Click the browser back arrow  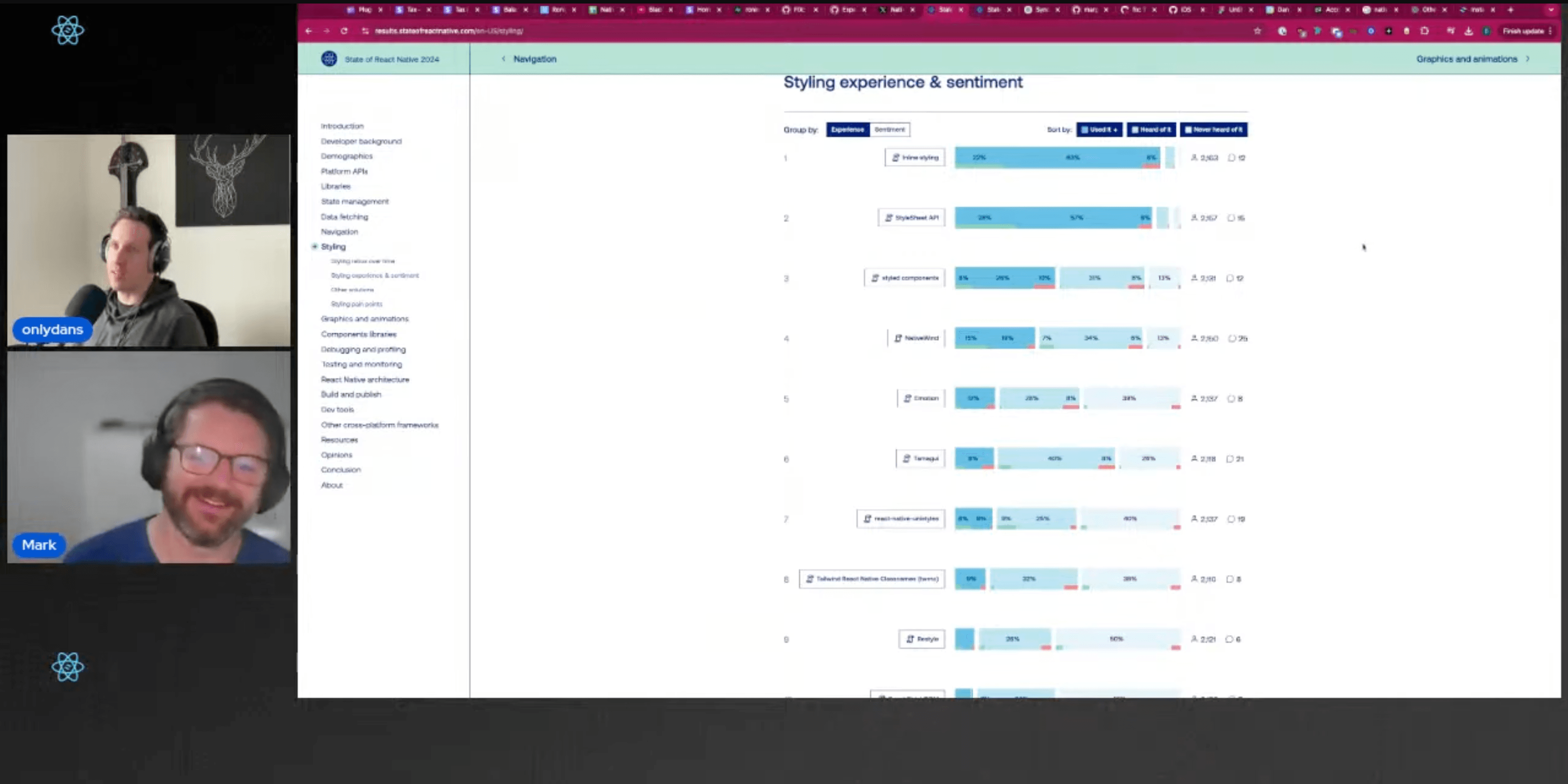click(309, 31)
